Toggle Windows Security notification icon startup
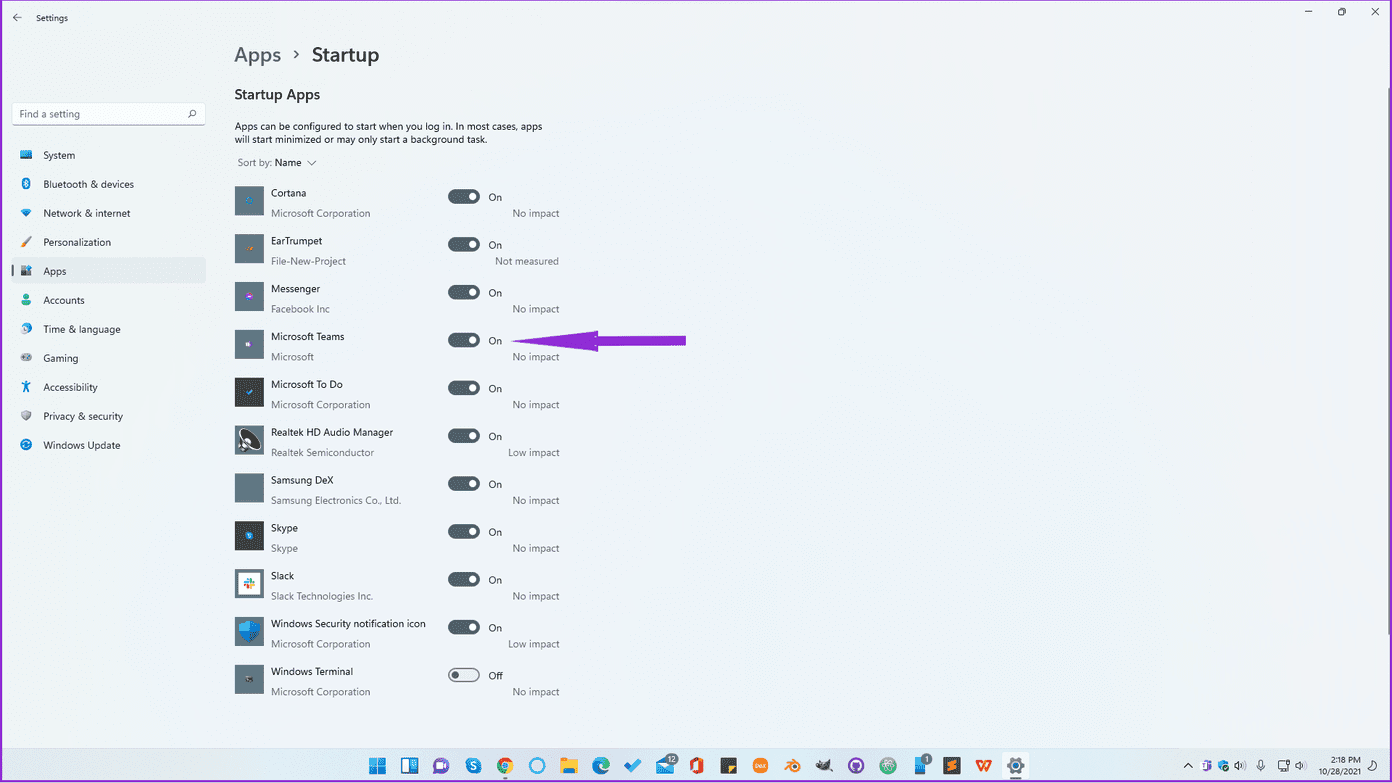The image size is (1392, 783). (x=464, y=628)
